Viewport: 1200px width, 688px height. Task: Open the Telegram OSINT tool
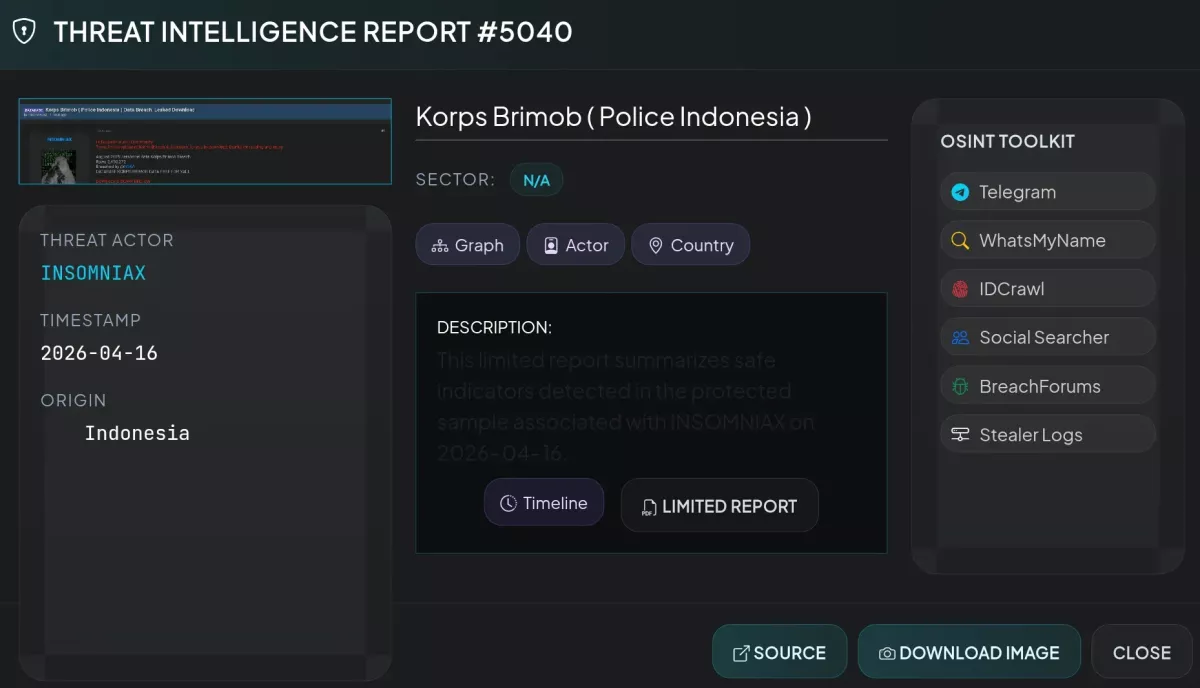pos(1048,192)
